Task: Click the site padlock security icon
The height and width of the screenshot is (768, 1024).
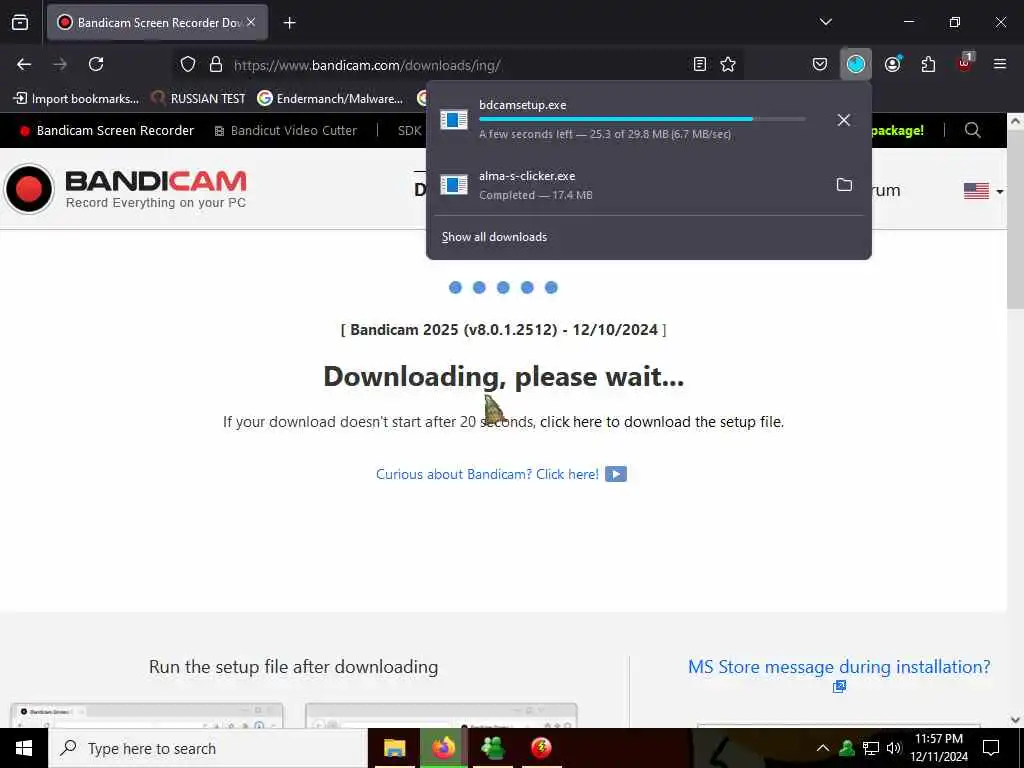Action: click(216, 64)
